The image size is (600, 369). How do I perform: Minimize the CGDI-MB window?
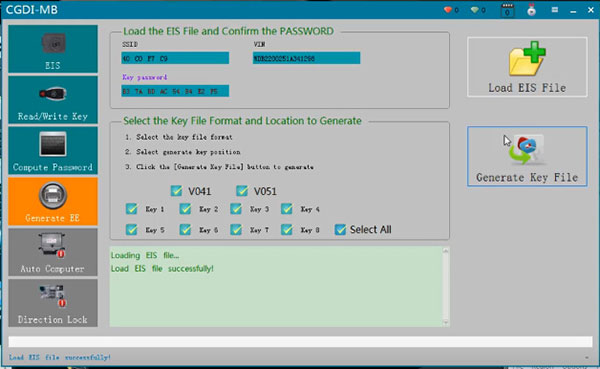click(x=573, y=11)
